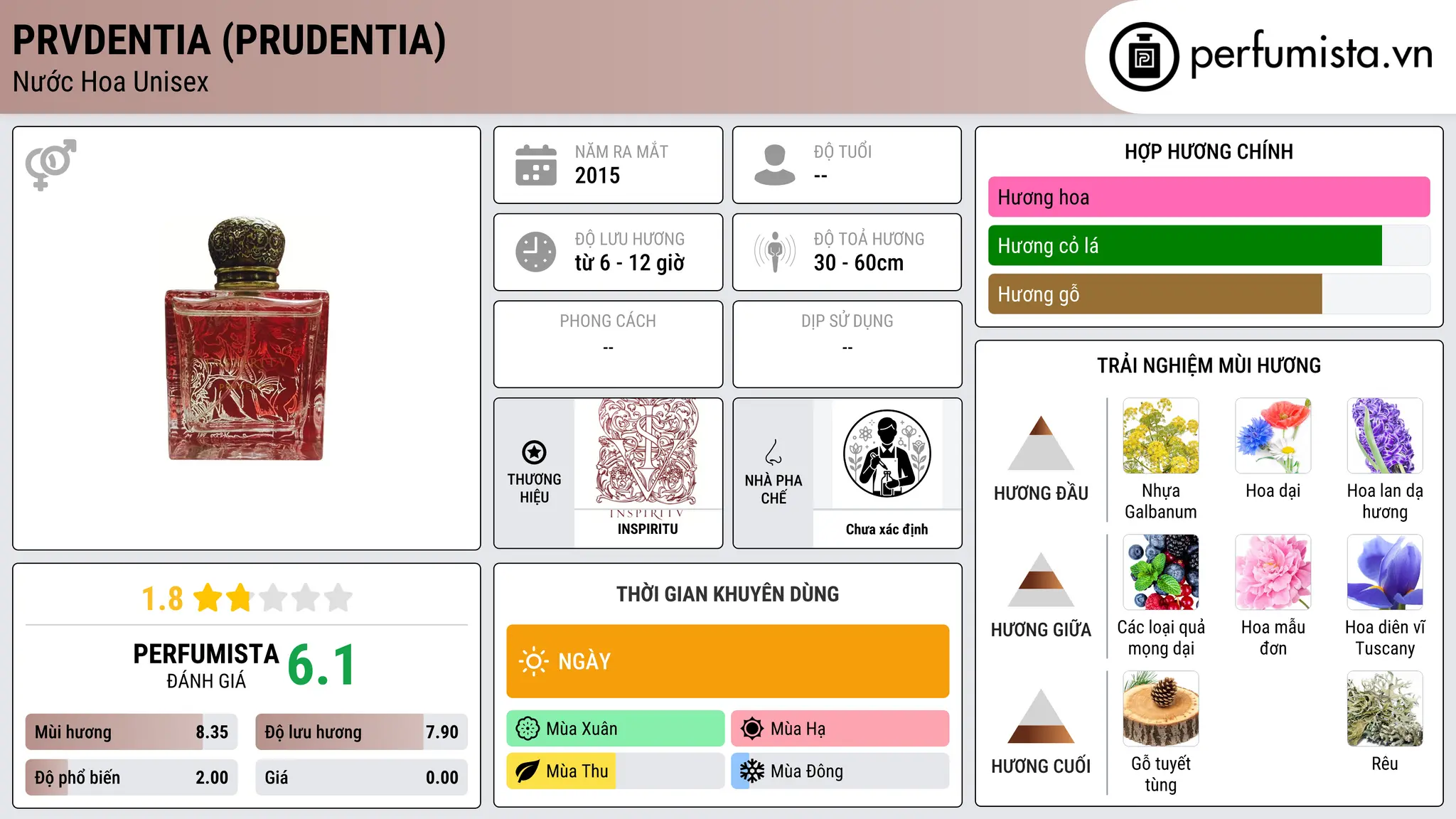
Task: Click the snowflake icon for Mùa Đông
Action: [x=752, y=771]
